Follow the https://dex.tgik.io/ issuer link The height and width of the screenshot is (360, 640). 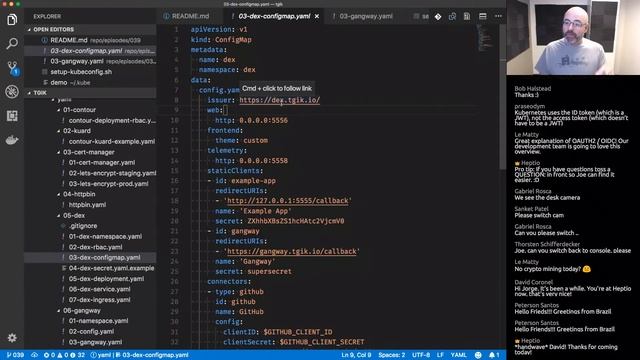280,100
